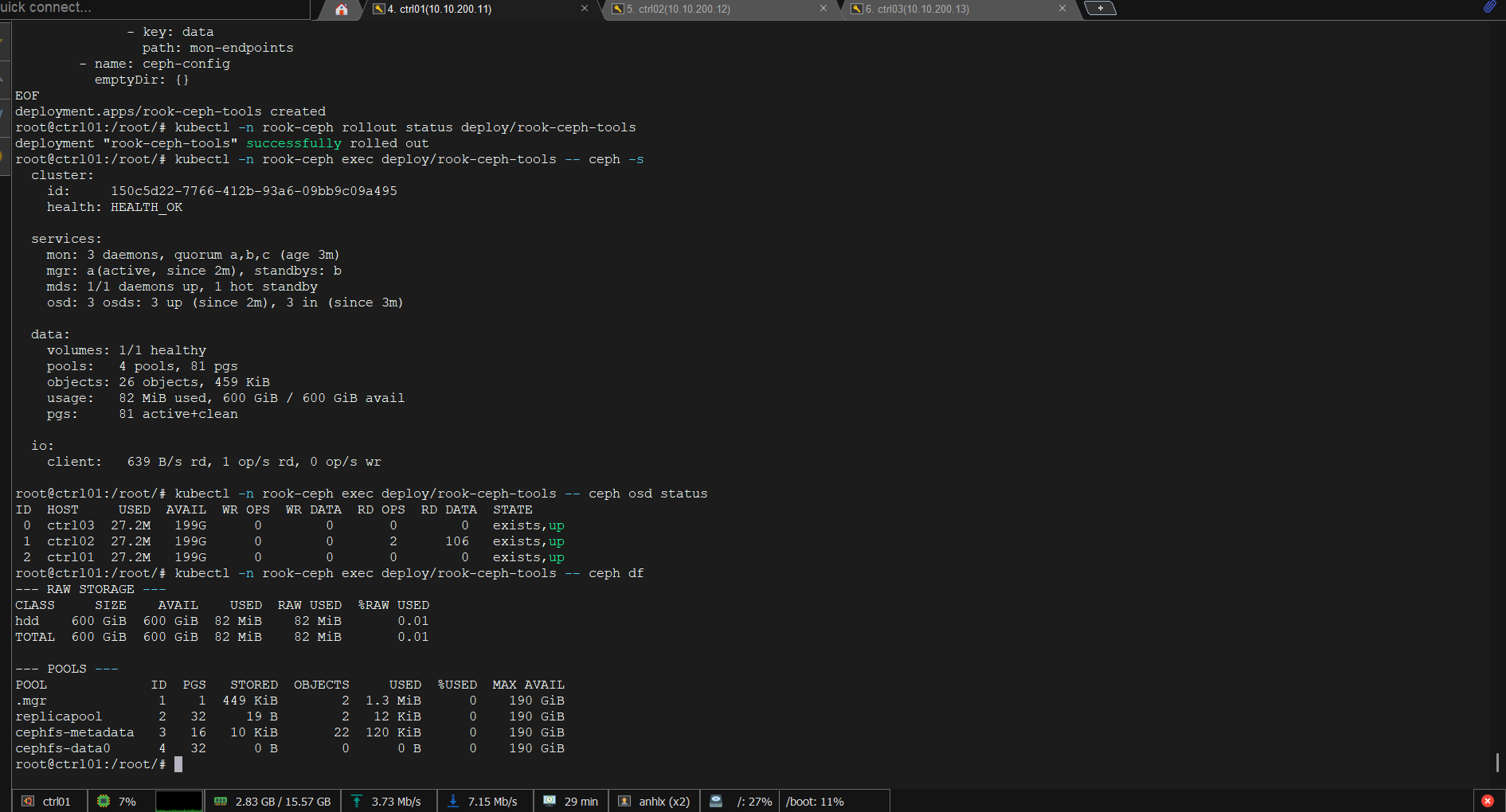
Task: Click the terminal vertical scrollbar handle
Action: [x=1497, y=762]
